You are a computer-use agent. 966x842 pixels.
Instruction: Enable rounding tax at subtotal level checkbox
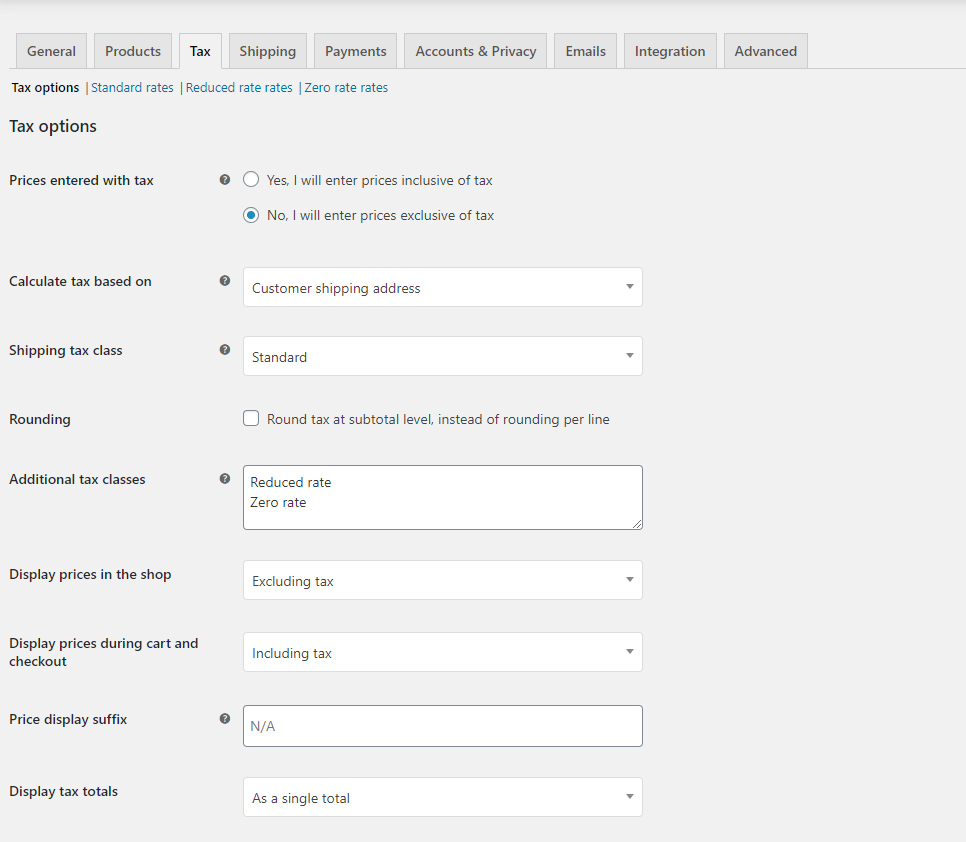(251, 419)
